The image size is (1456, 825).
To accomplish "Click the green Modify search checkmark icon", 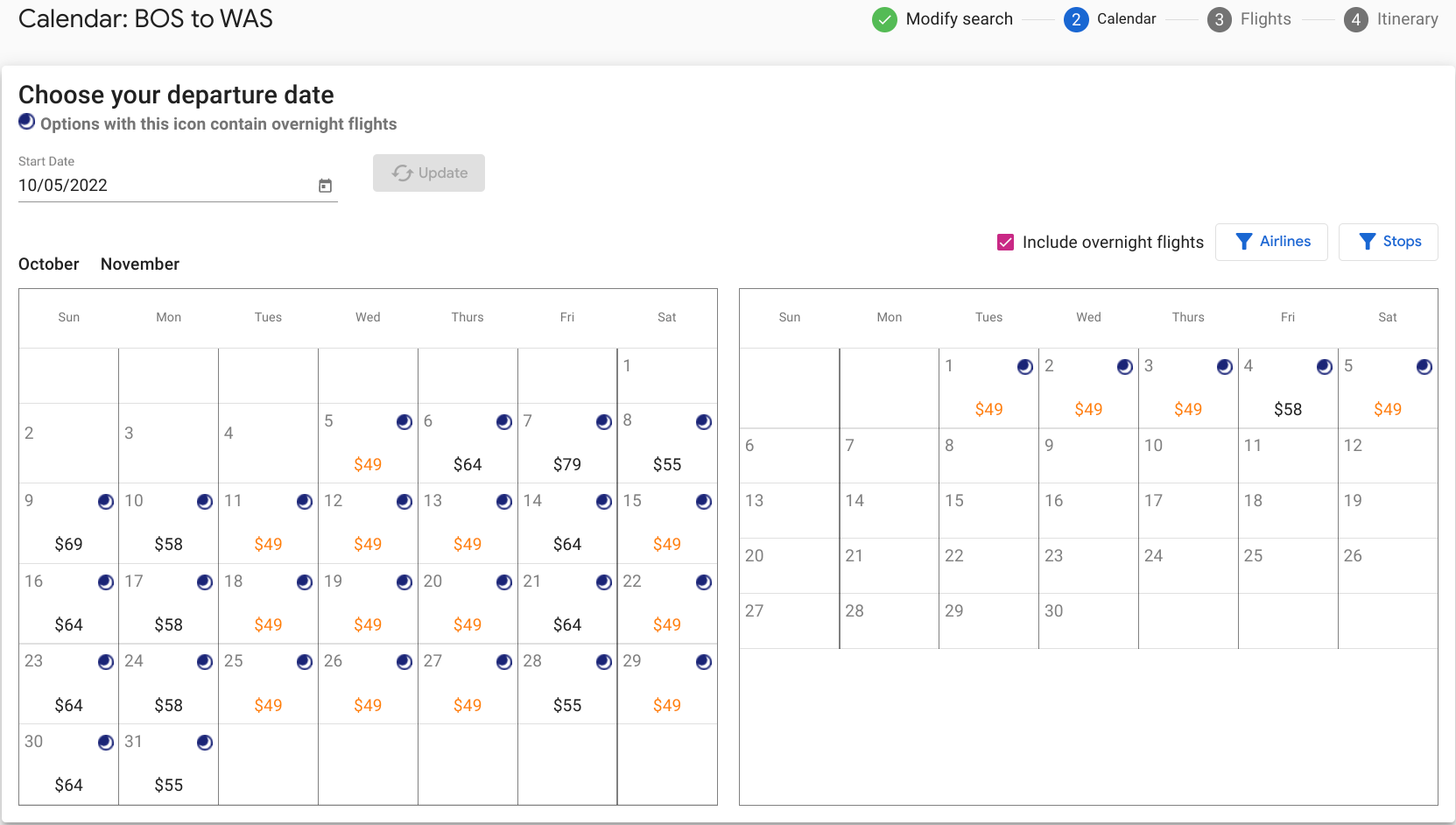I will 884,19.
